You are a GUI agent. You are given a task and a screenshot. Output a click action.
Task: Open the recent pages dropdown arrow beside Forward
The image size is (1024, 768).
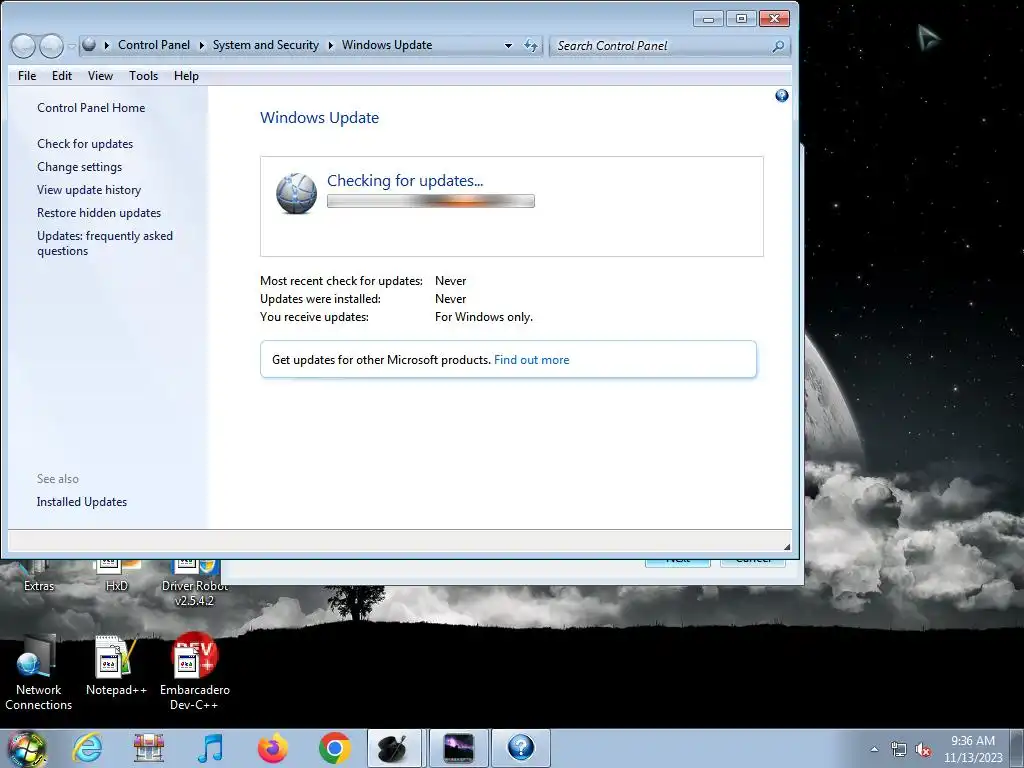click(x=71, y=46)
